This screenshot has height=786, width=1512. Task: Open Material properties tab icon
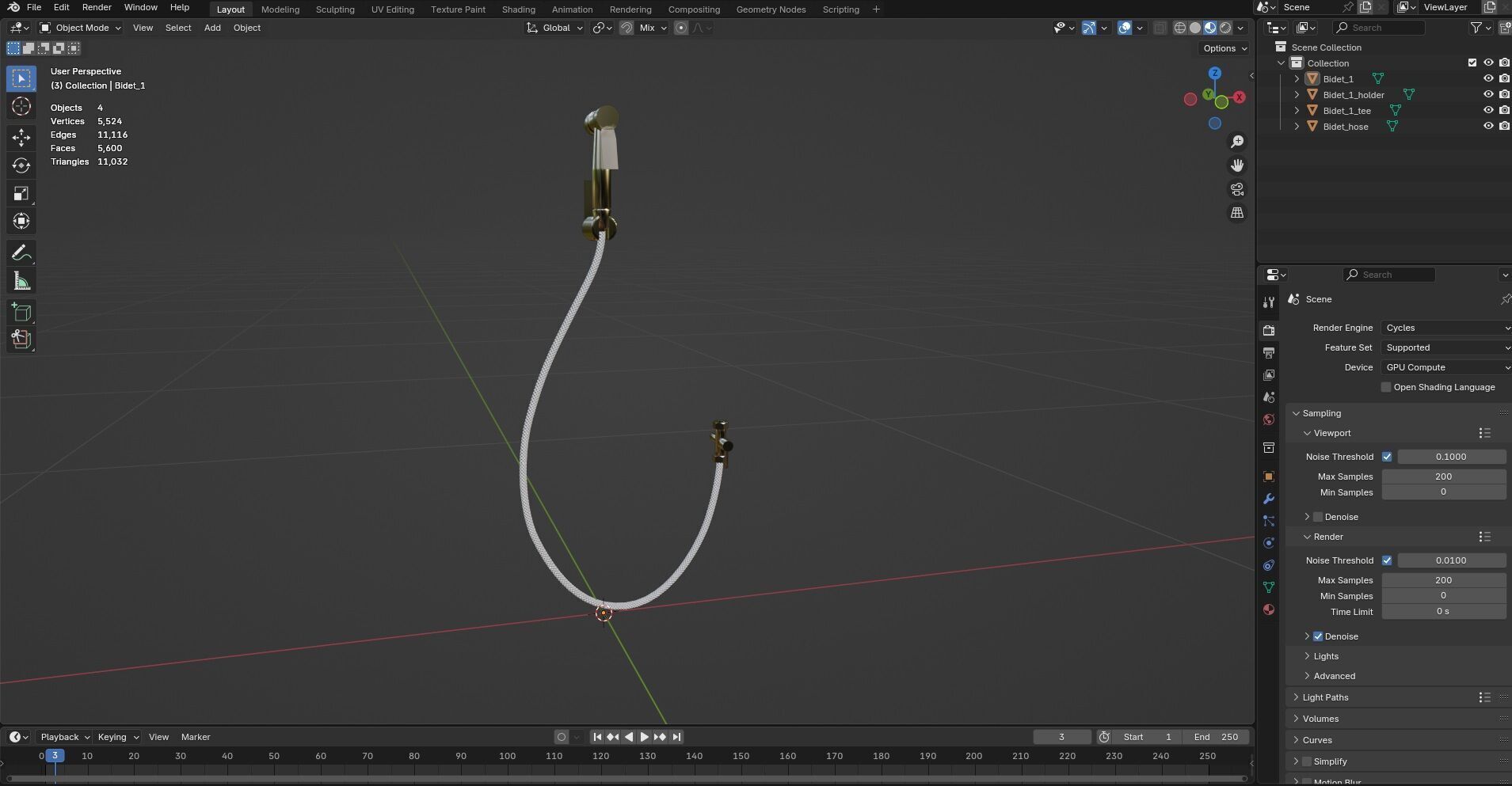[x=1269, y=609]
